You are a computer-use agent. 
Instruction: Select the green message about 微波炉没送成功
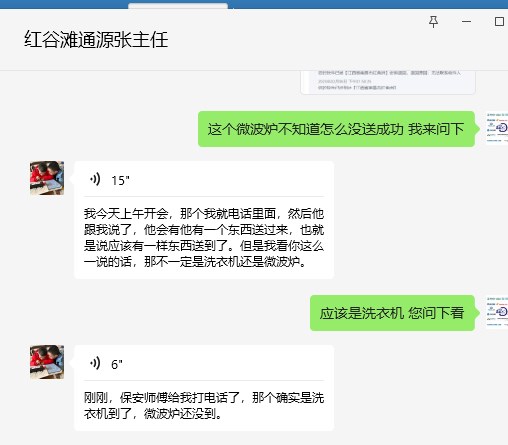coord(336,129)
